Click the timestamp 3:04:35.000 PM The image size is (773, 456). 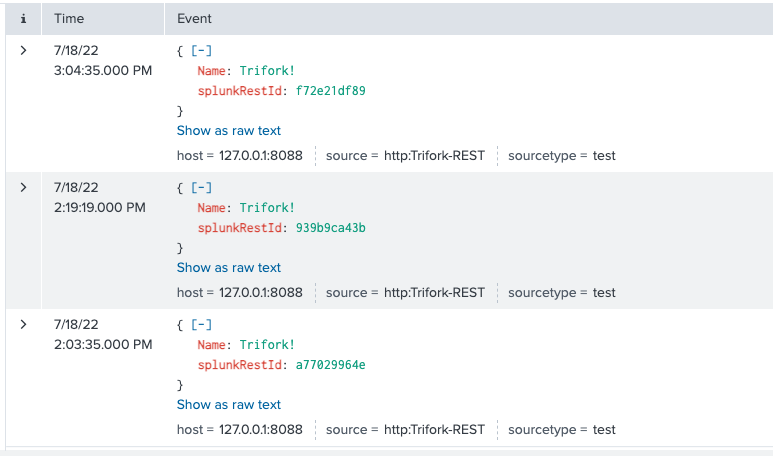point(103,70)
